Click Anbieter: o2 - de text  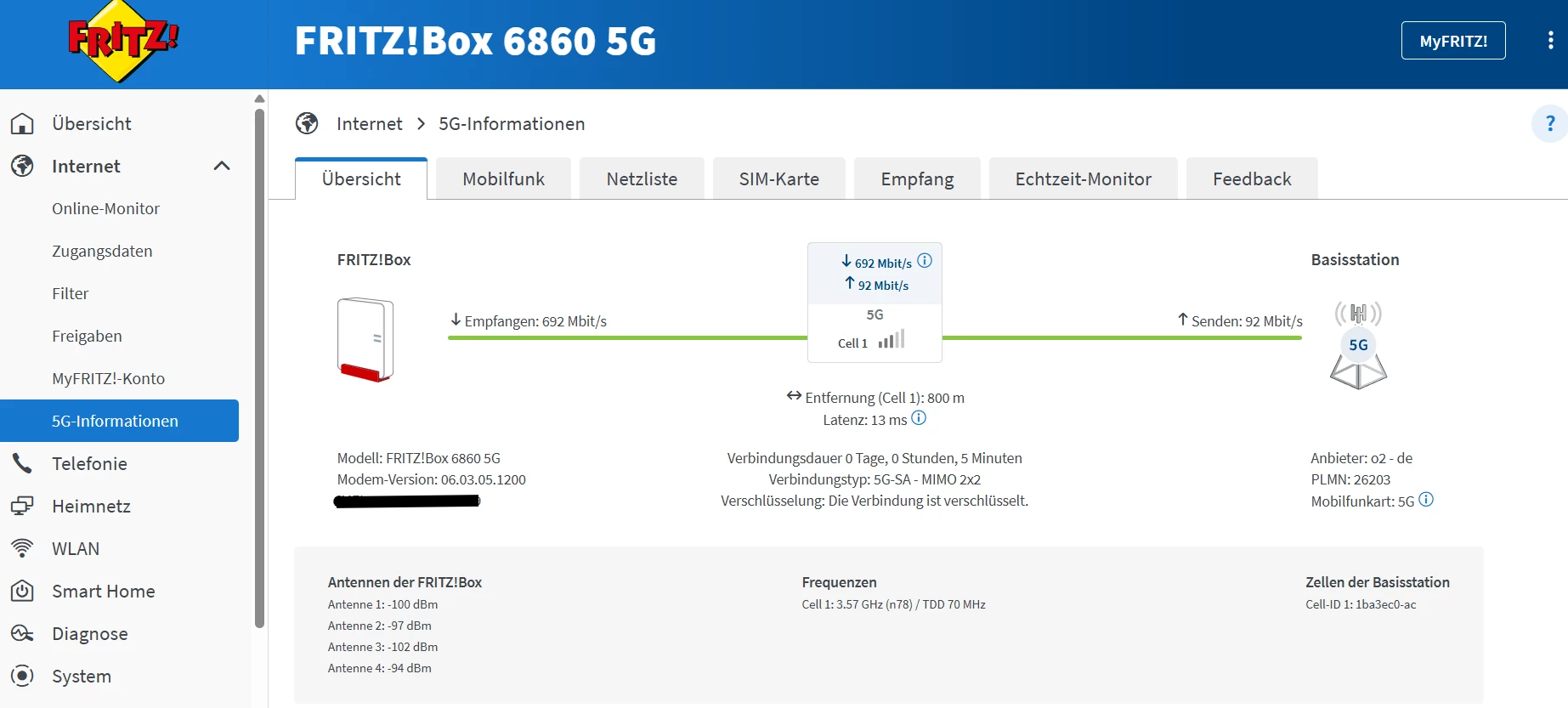click(1361, 458)
